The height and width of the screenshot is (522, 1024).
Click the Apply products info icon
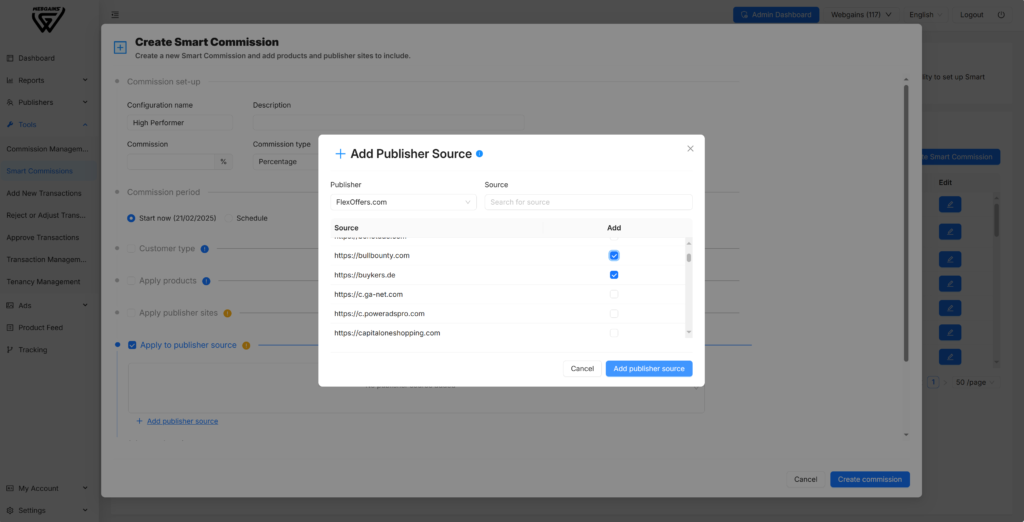206,281
